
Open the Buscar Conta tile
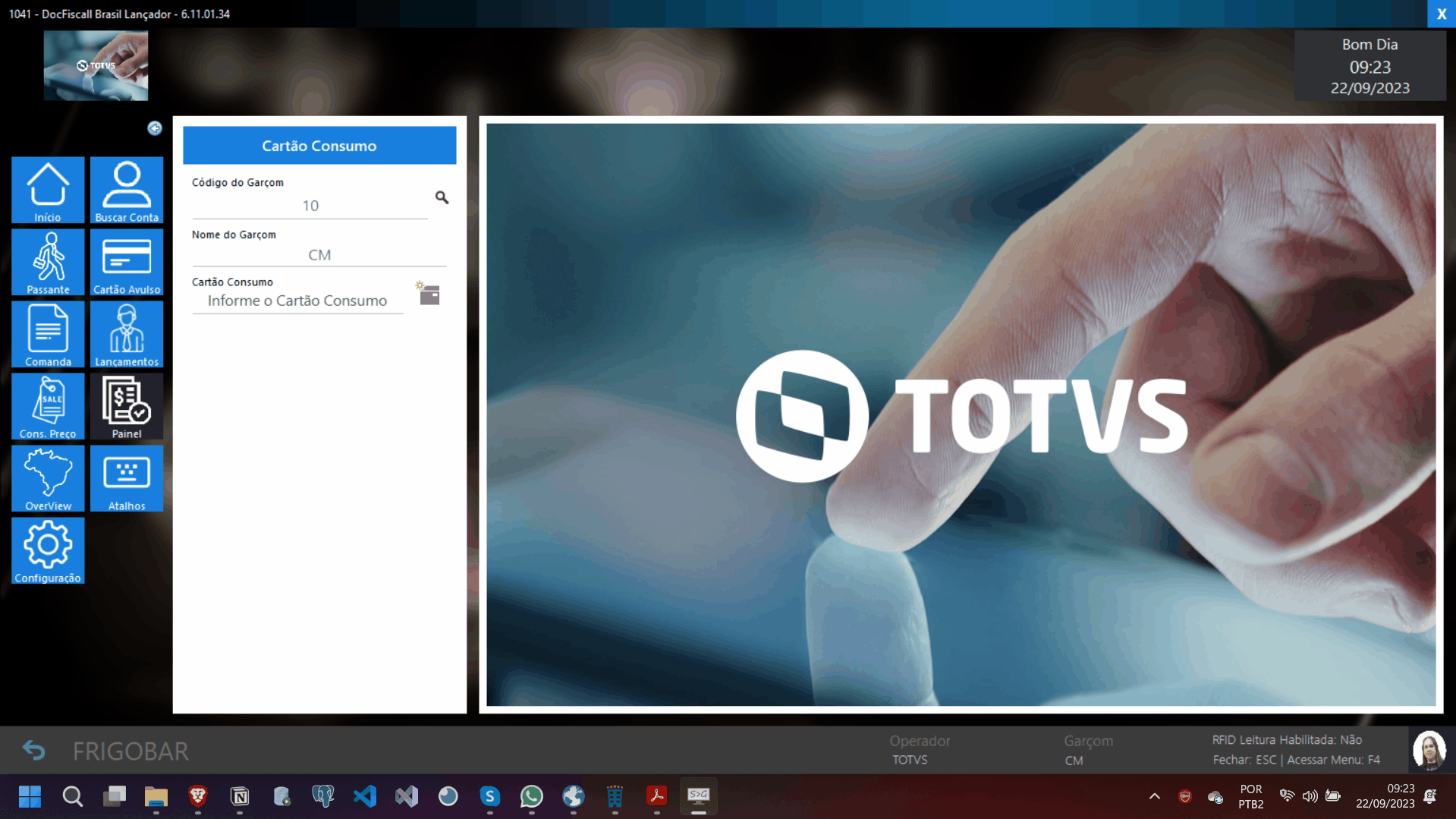pyautogui.click(x=127, y=190)
